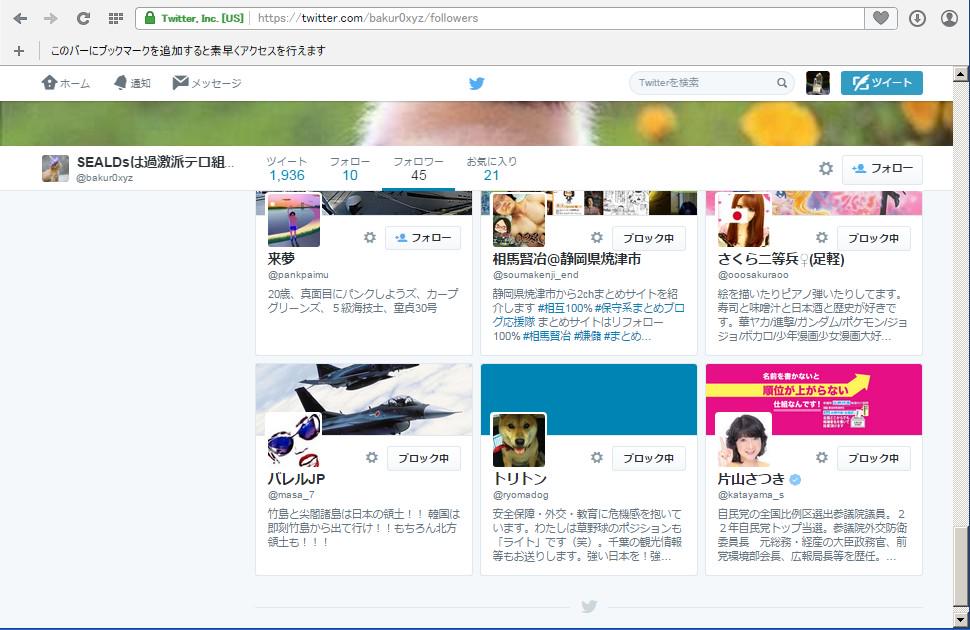970x630 pixels.
Task: Switch to the お気に入り 21 tab
Action: [x=492, y=169]
